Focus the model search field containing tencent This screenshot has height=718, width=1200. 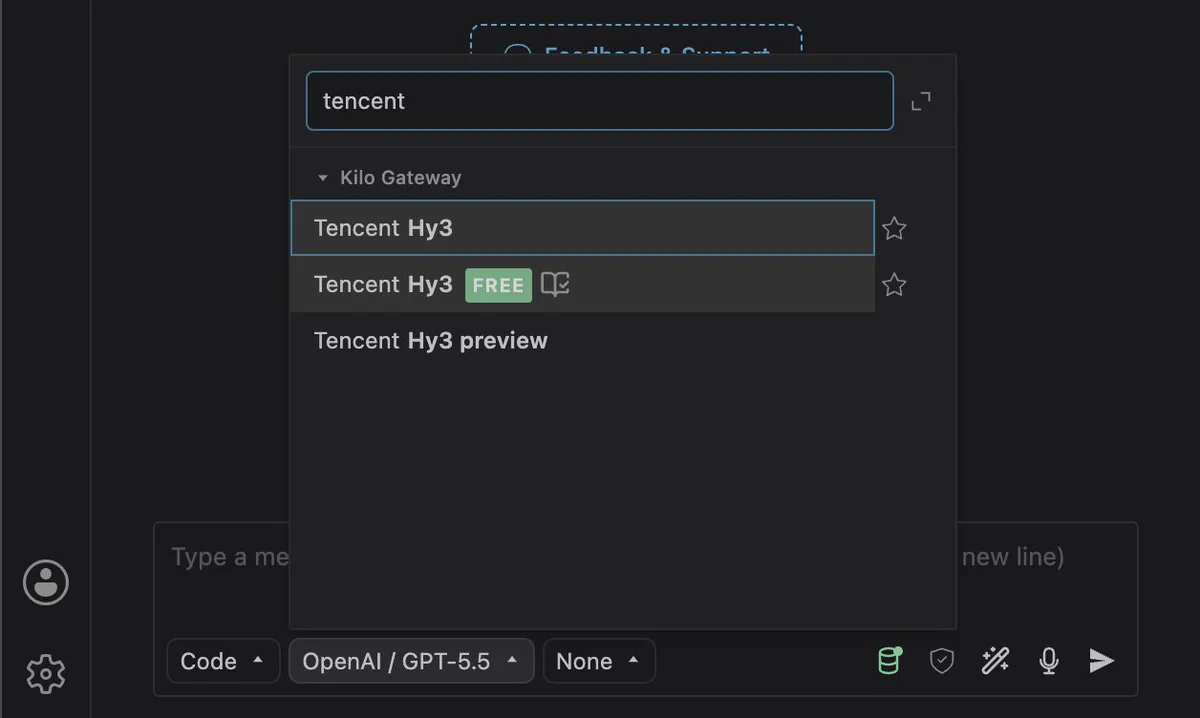click(x=599, y=101)
